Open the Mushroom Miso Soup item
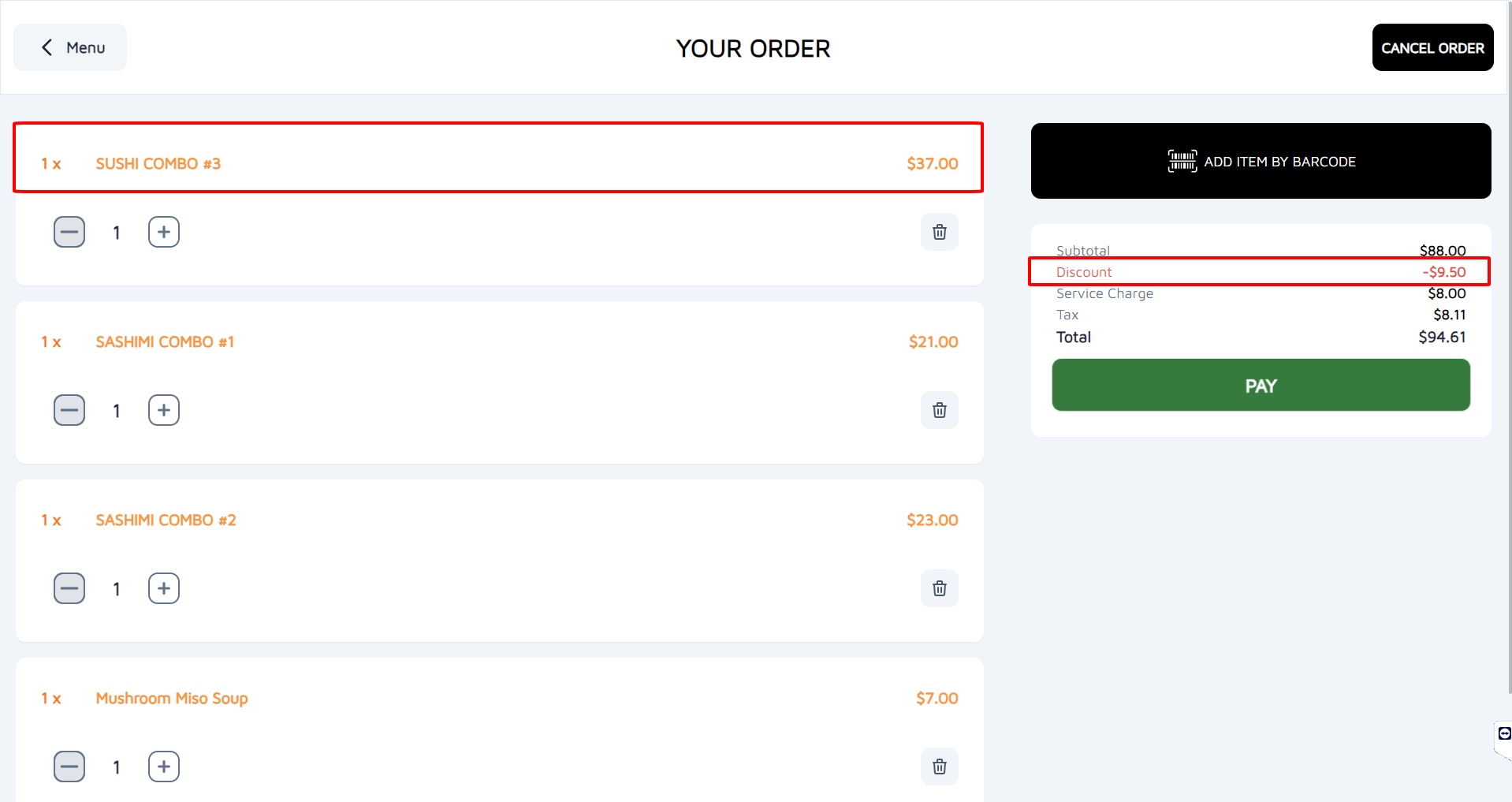Image resolution: width=1512 pixels, height=802 pixels. 172,699
